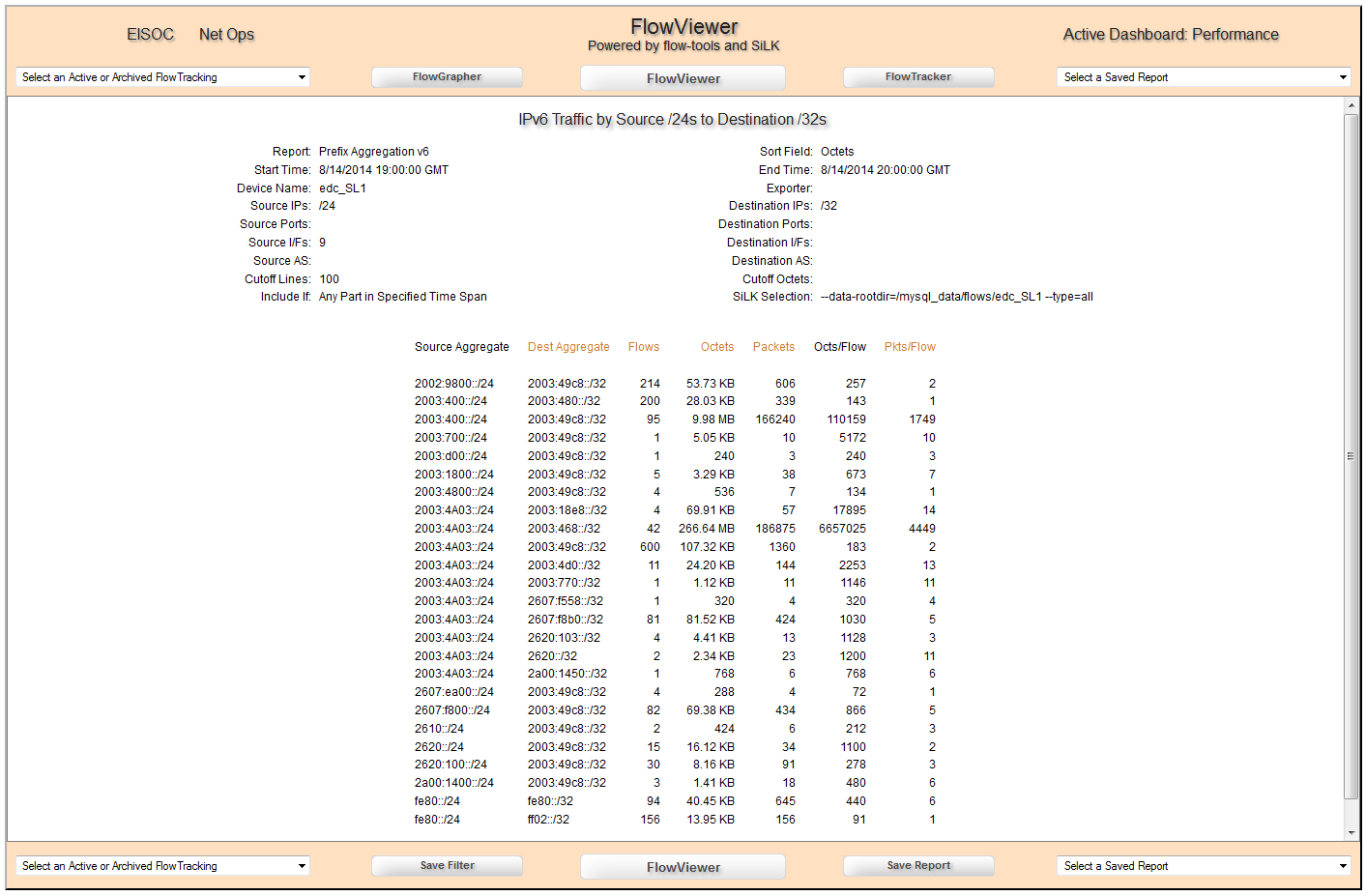Screen dimensions: 1366x896
Task: Click the top FlowViewer button
Action: pyautogui.click(x=683, y=76)
